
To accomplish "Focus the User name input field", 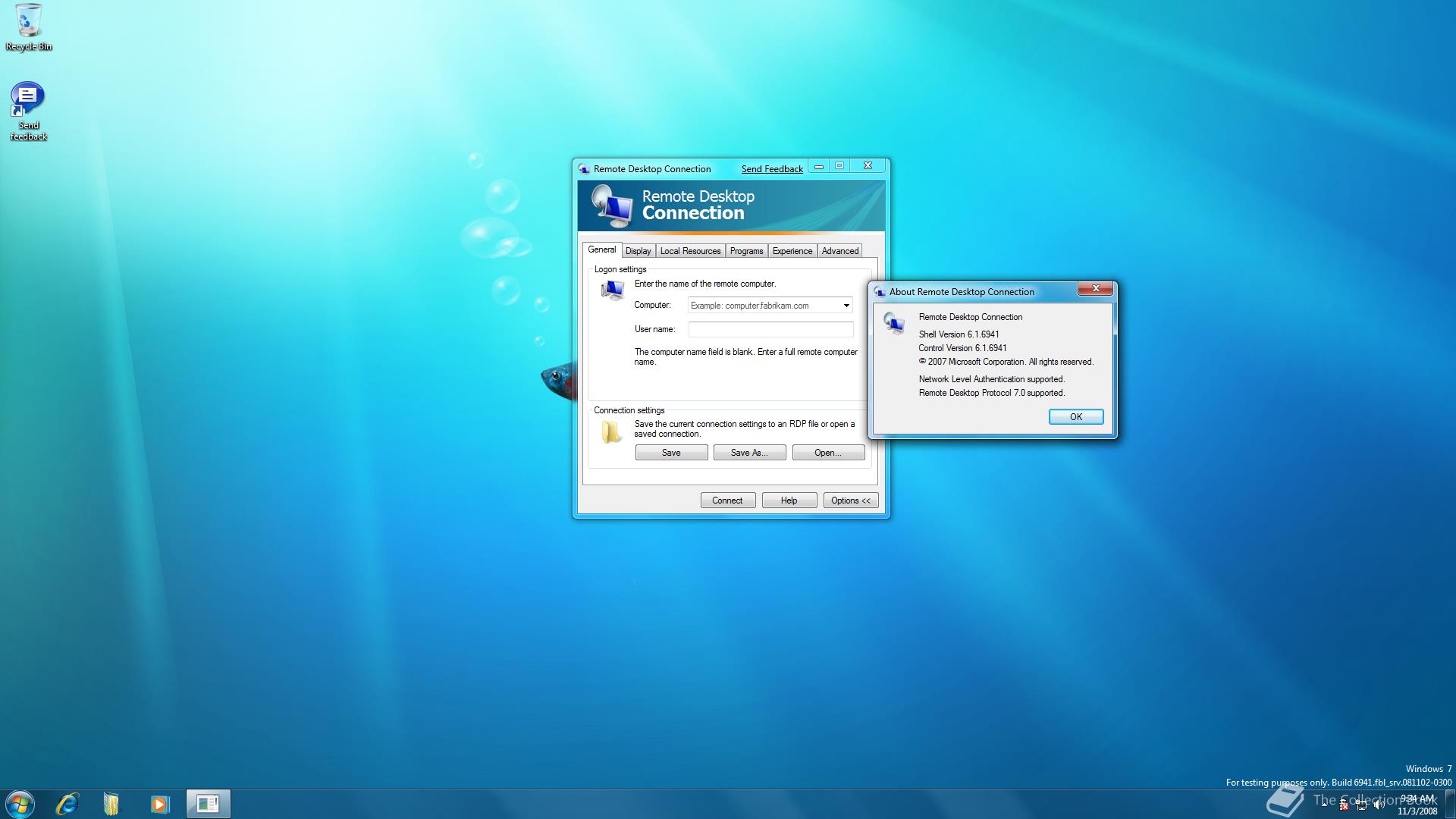I will pos(770,330).
